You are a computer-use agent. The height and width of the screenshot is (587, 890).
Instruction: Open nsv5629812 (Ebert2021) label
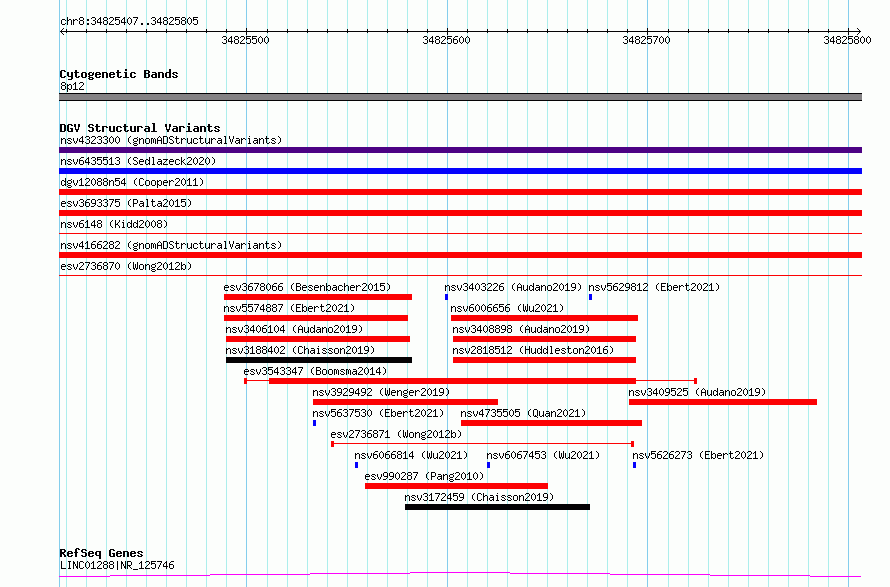654,287
